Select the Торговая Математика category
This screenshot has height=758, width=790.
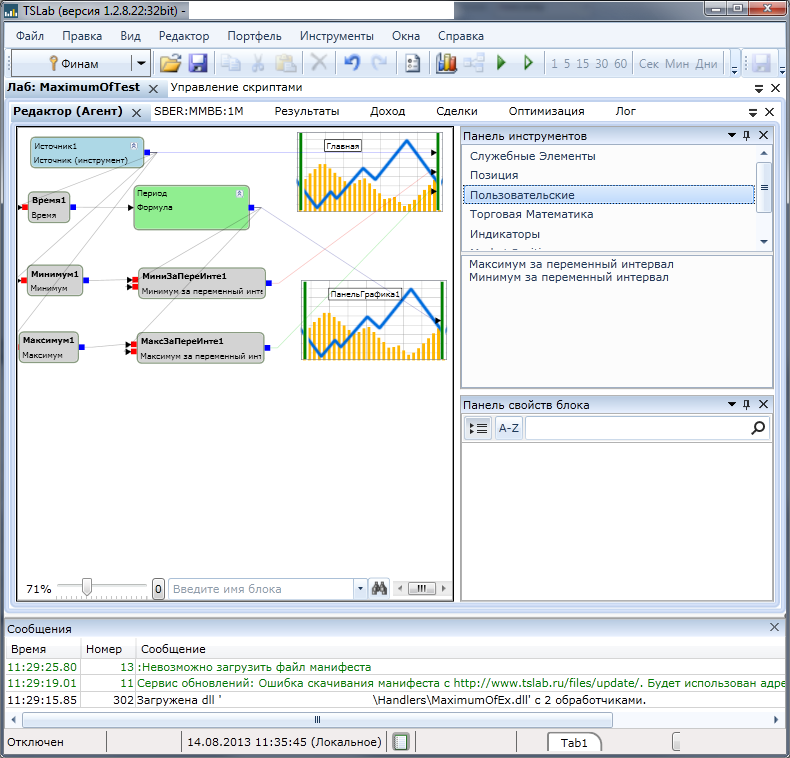(x=531, y=214)
